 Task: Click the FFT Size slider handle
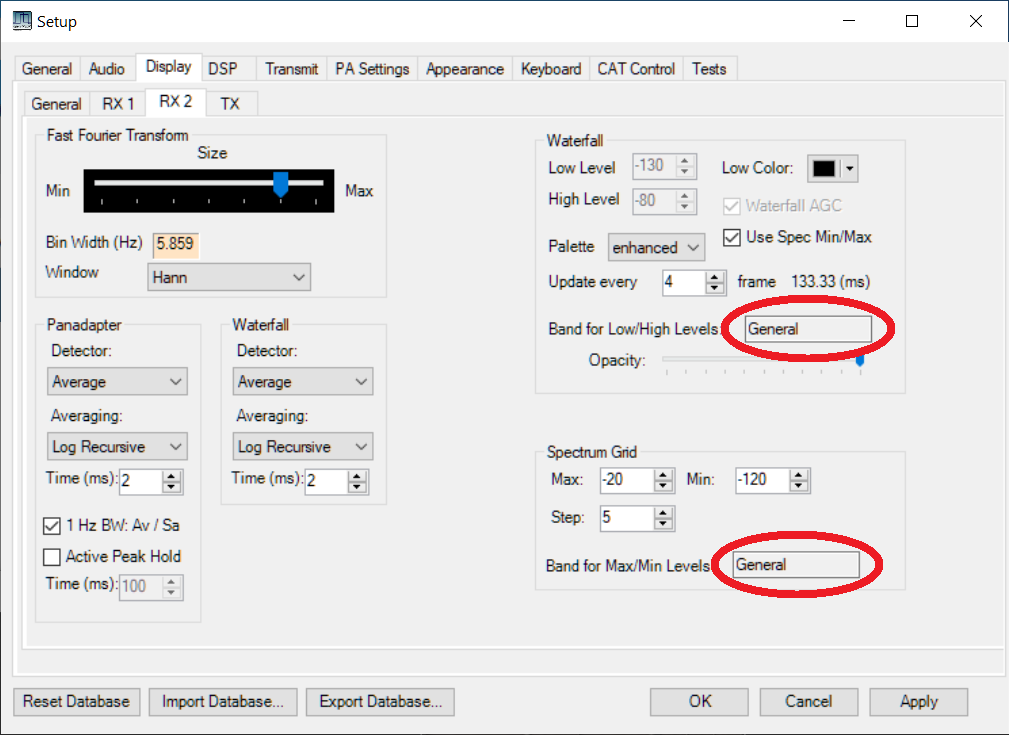281,184
